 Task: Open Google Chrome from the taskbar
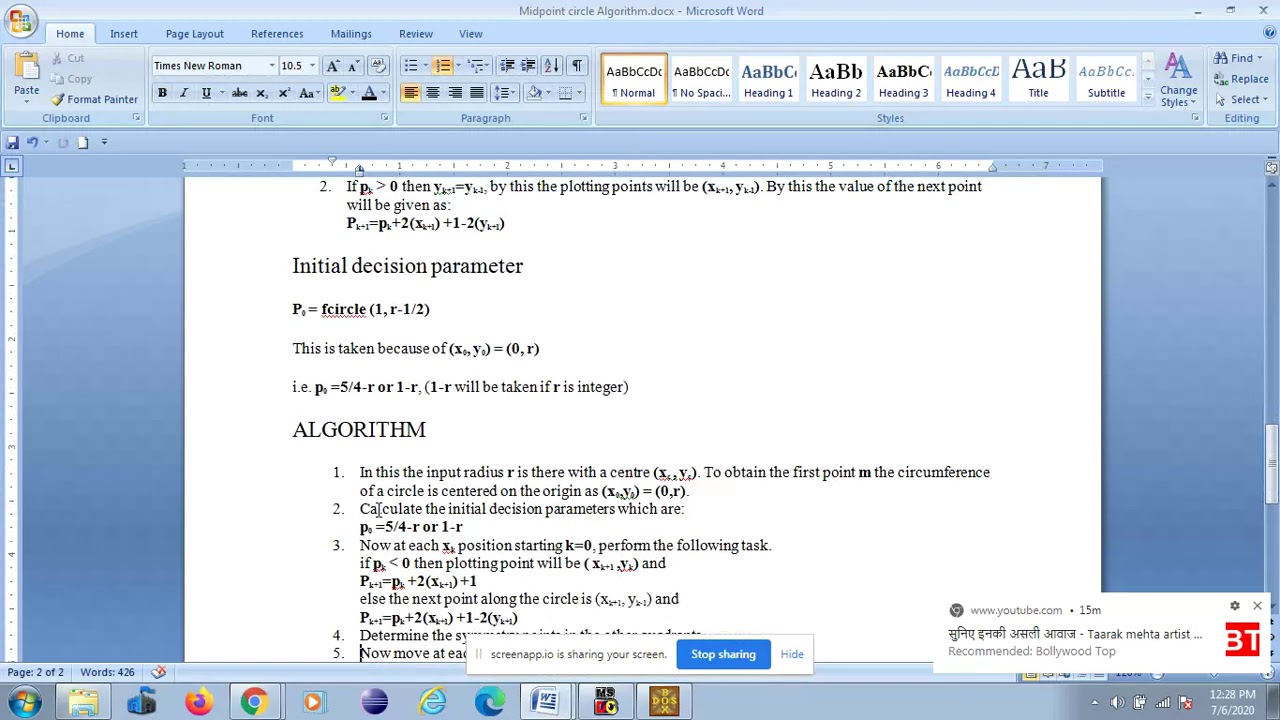(x=254, y=702)
